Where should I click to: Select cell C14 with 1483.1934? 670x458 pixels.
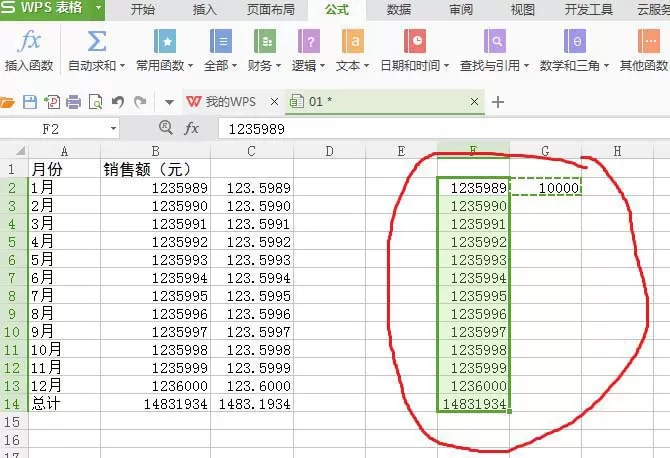coord(252,404)
